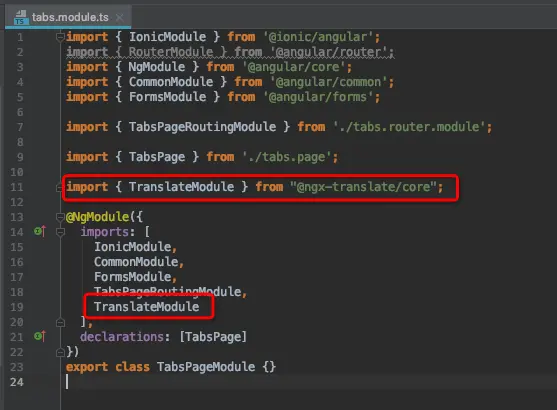Toggle fold marker at line 11

click(x=59, y=187)
